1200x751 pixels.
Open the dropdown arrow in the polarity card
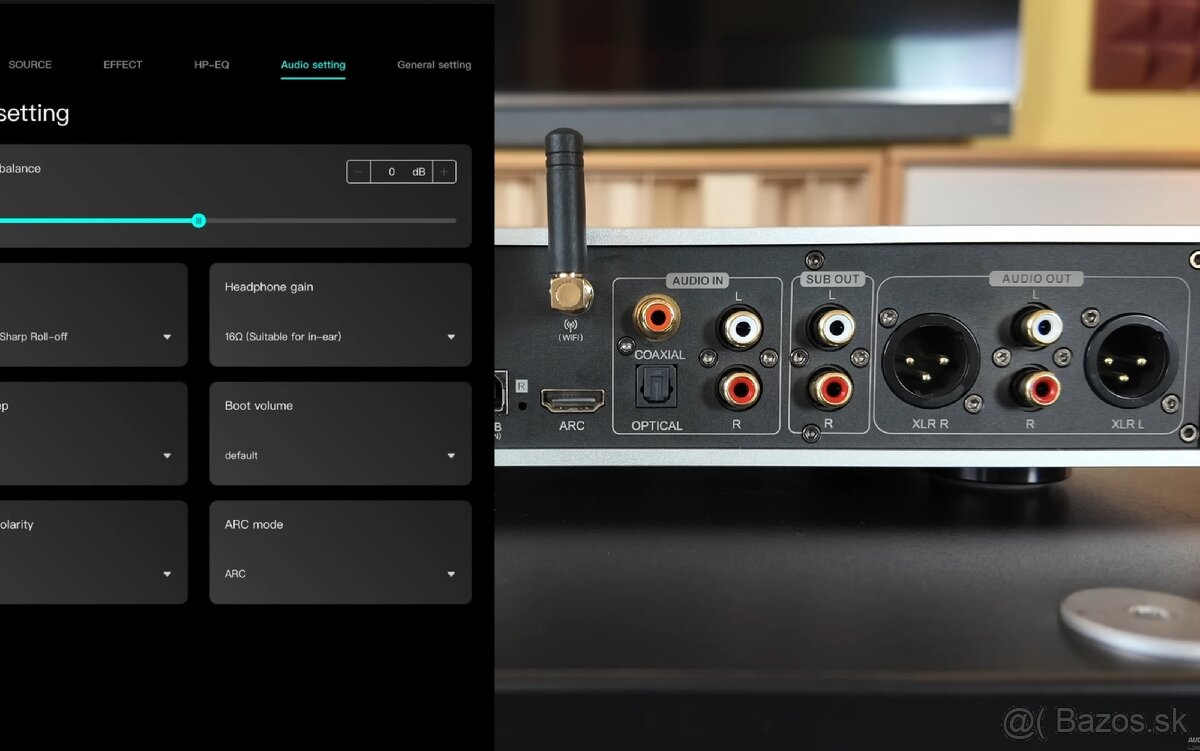pos(167,575)
